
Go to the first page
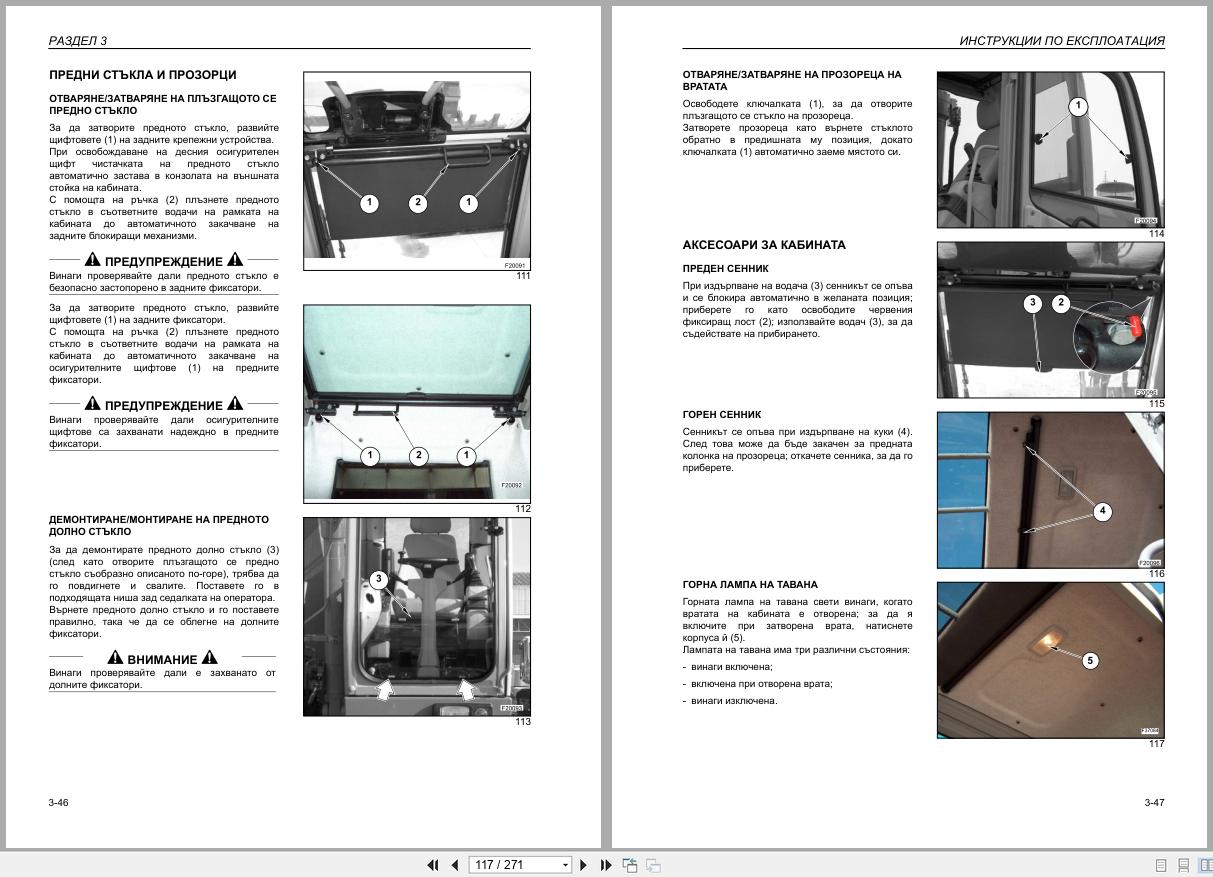point(433,865)
